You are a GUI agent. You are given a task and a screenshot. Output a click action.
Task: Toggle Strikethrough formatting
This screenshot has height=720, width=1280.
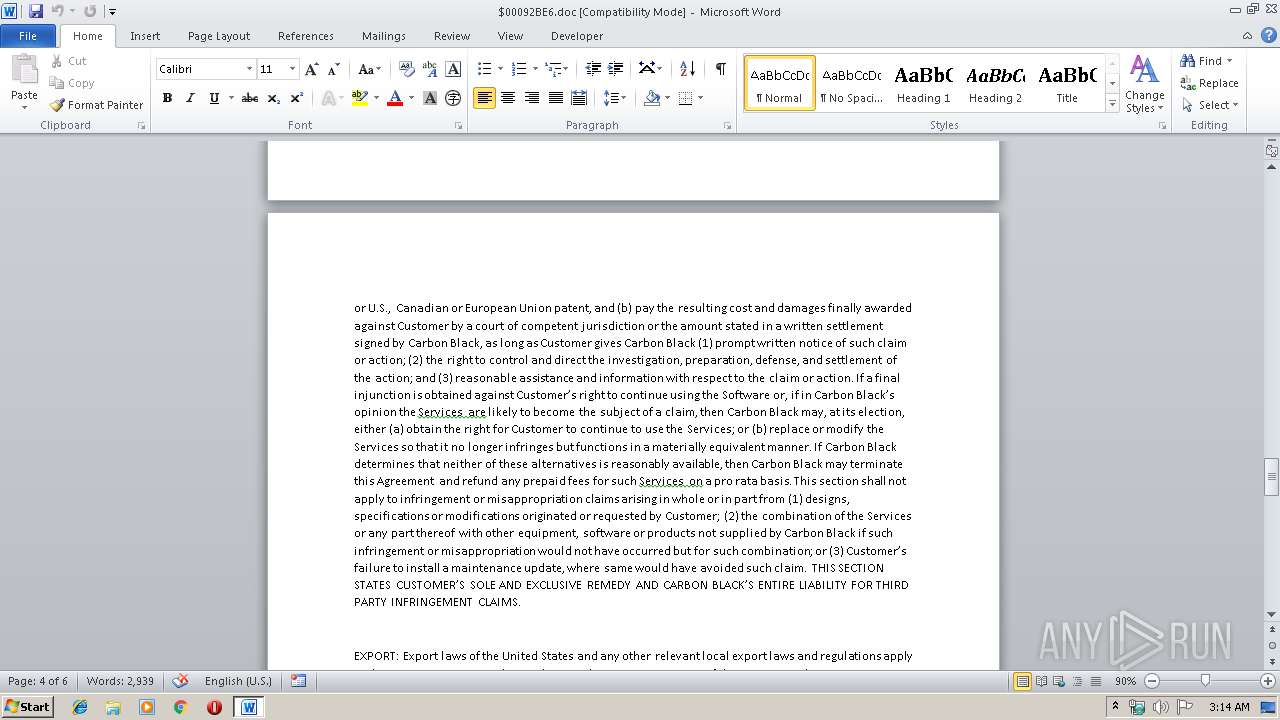pos(250,98)
